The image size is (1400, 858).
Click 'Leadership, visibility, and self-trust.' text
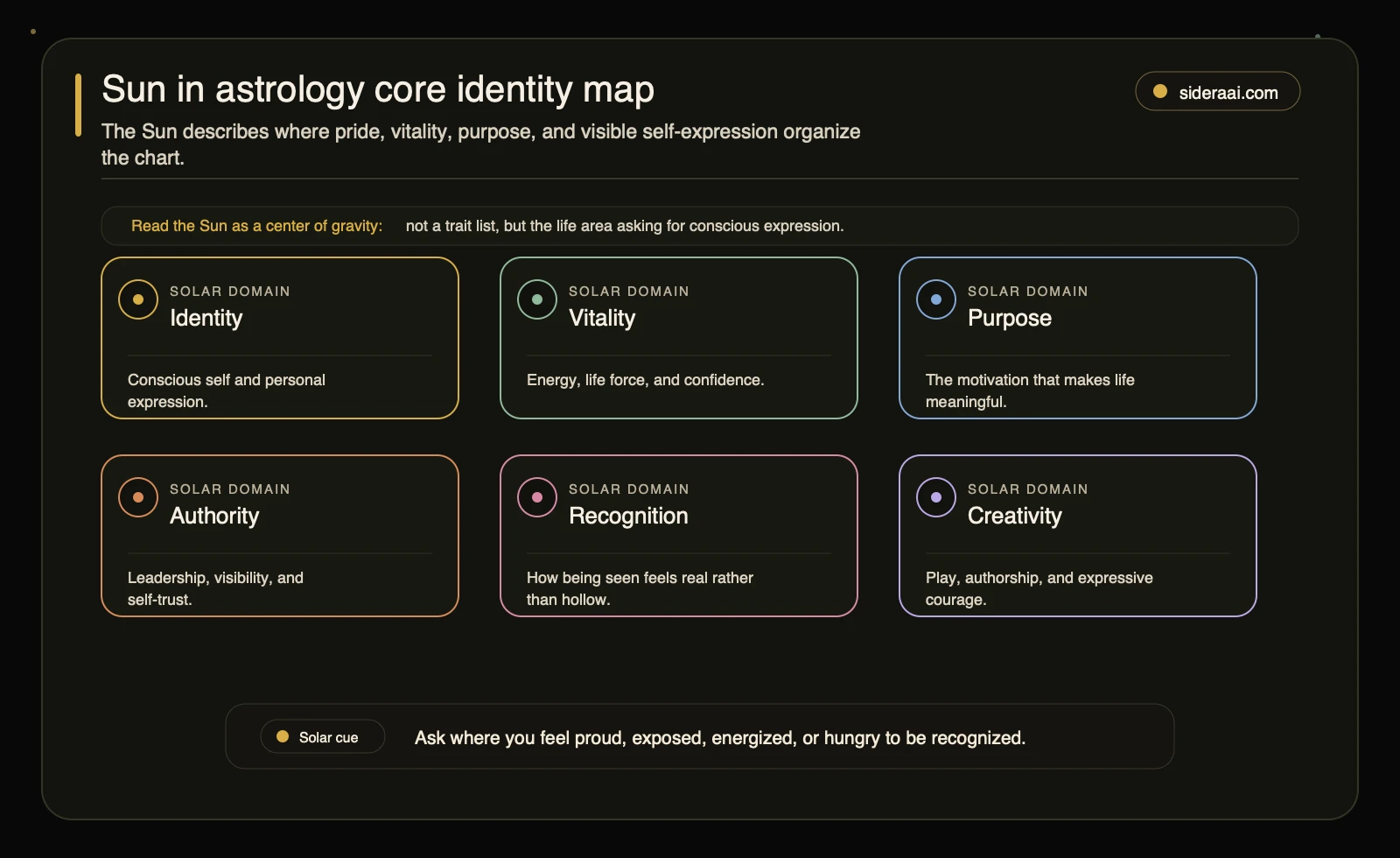click(x=215, y=588)
